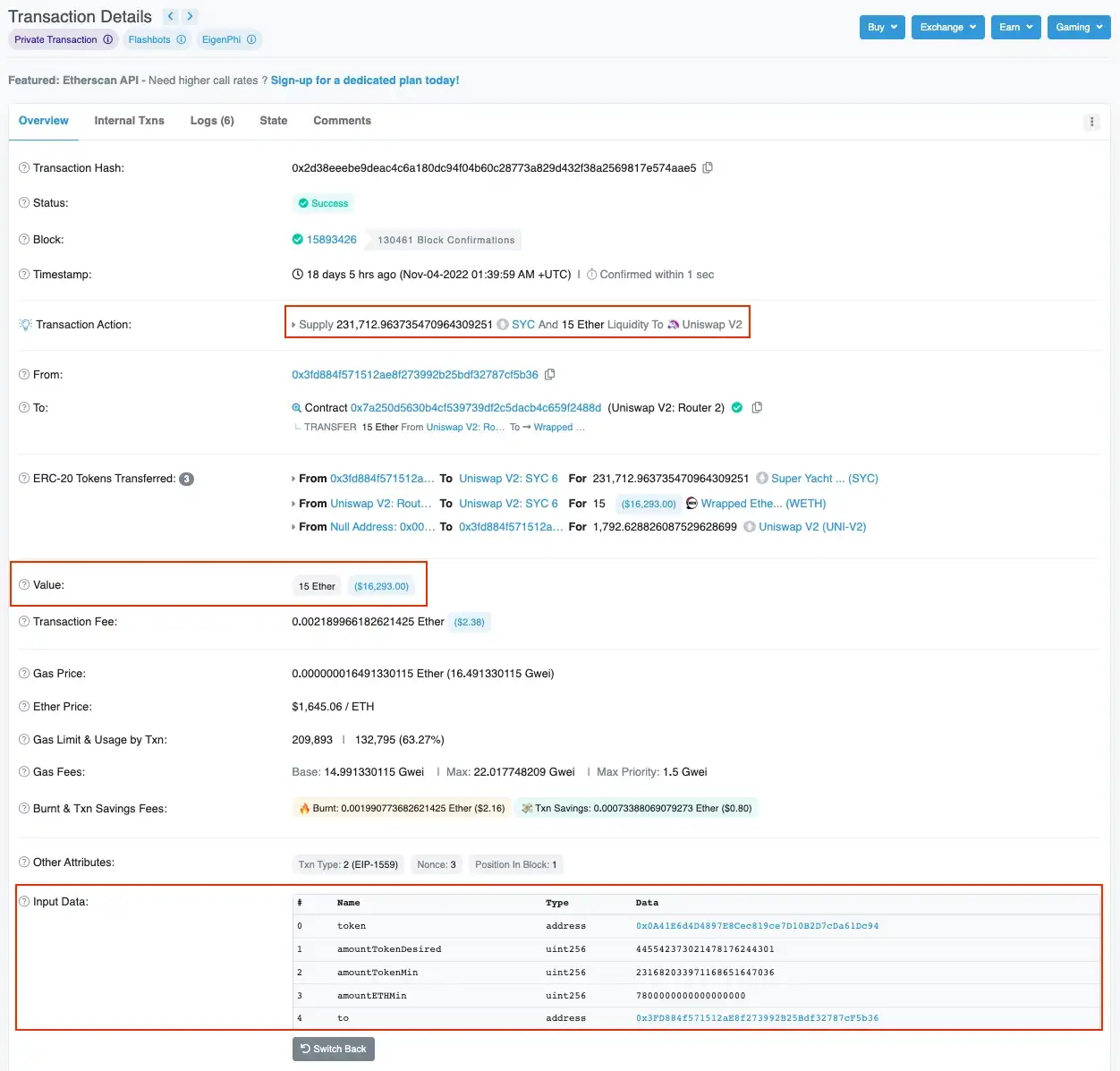Open Super Yacht (SYC) token link

(825, 478)
